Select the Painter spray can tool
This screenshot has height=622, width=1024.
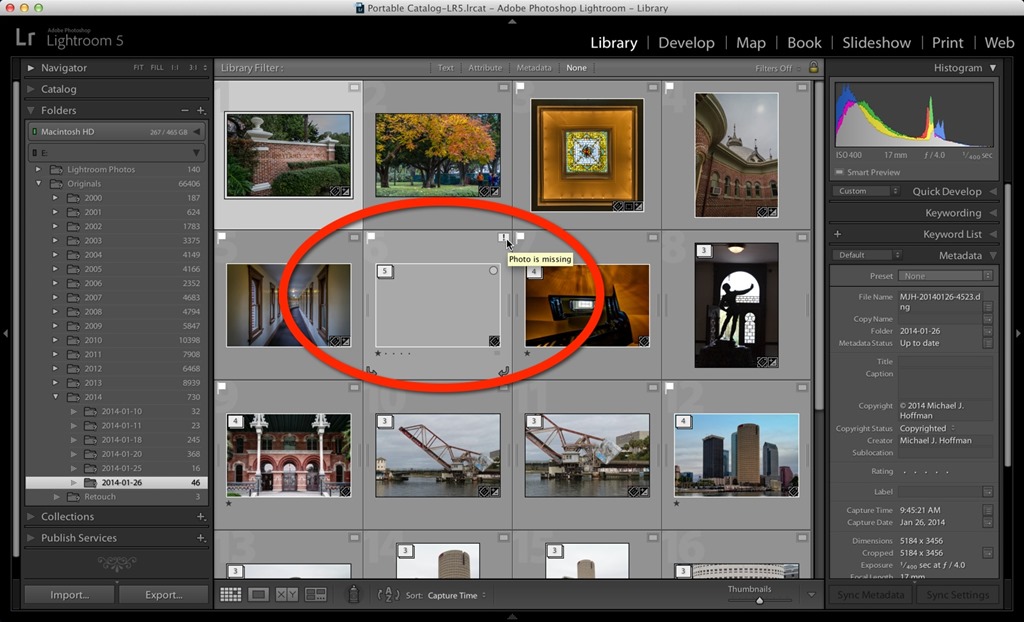tap(353, 594)
